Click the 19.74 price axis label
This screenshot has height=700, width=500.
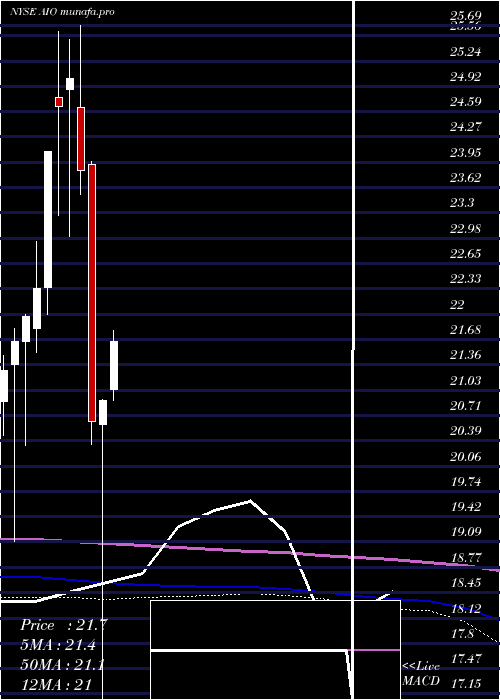coord(466,482)
